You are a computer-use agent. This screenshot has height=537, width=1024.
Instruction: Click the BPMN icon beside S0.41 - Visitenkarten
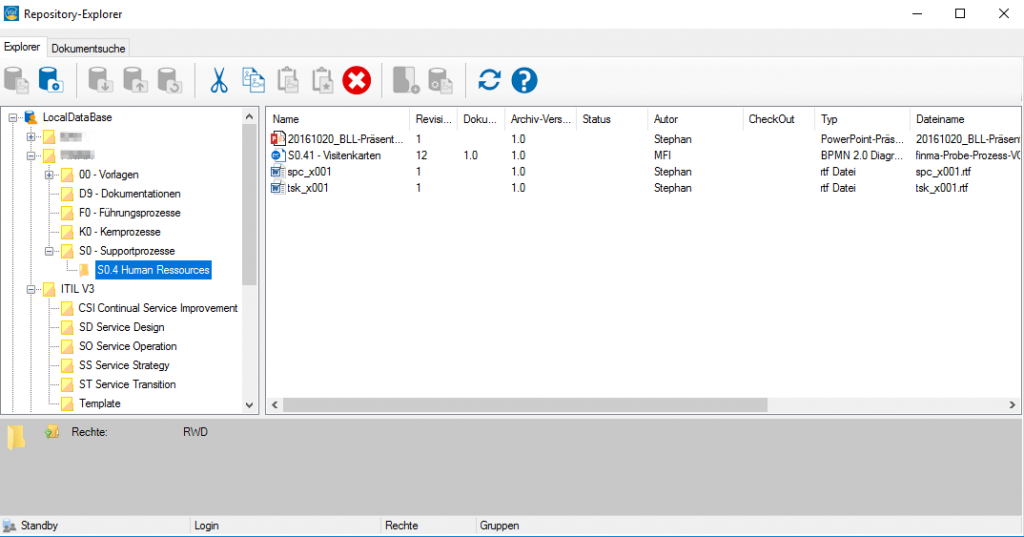coord(278,155)
